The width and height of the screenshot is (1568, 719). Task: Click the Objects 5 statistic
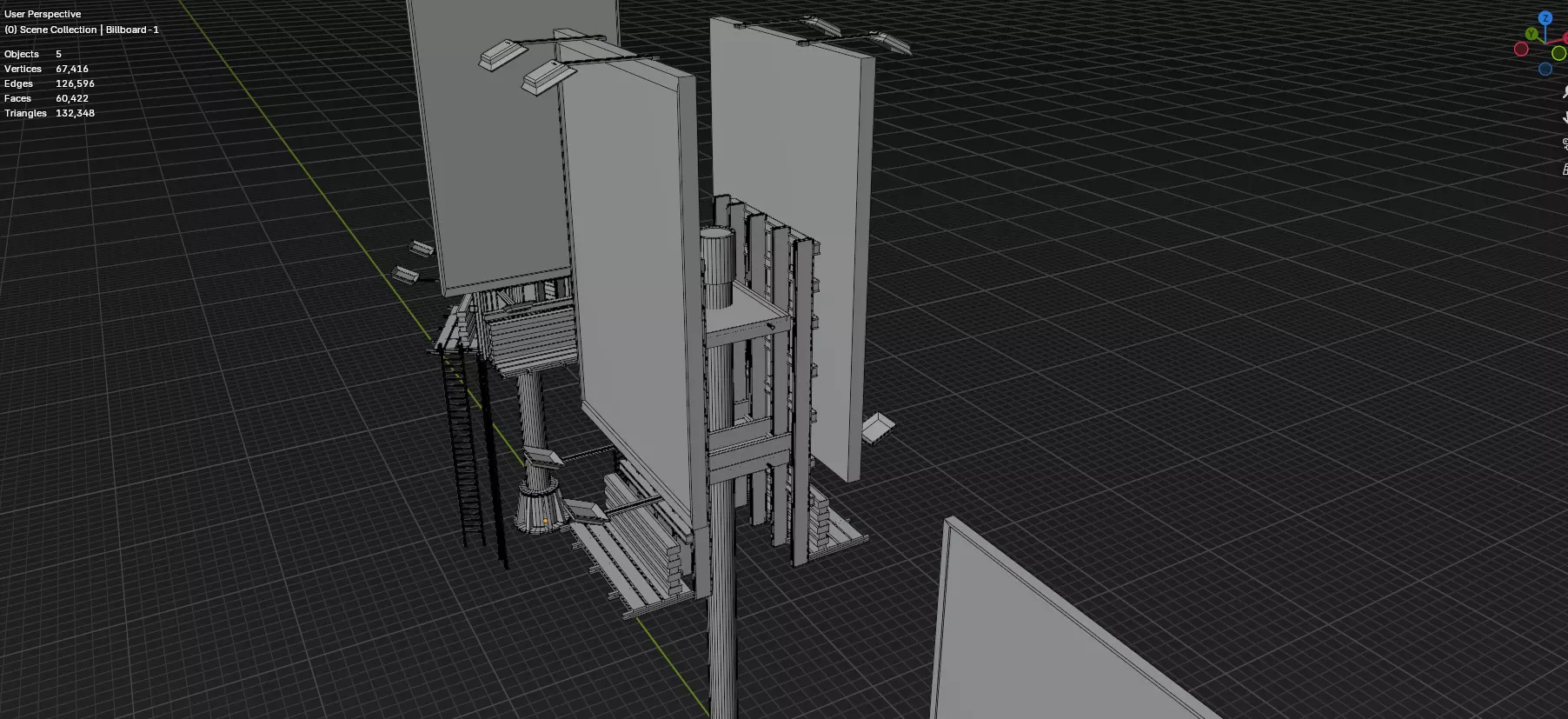(33, 54)
